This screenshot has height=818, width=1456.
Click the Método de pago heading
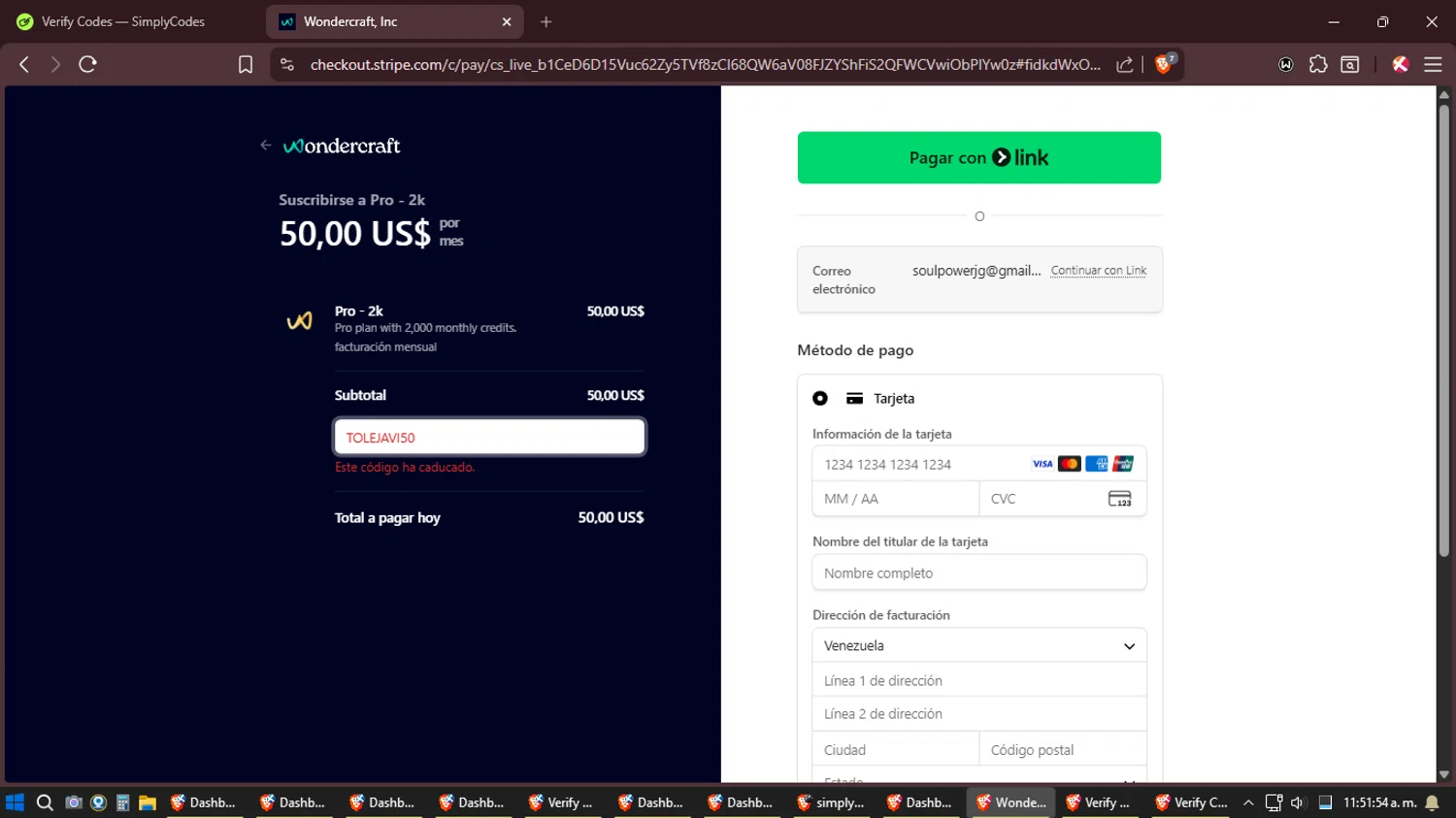click(855, 350)
